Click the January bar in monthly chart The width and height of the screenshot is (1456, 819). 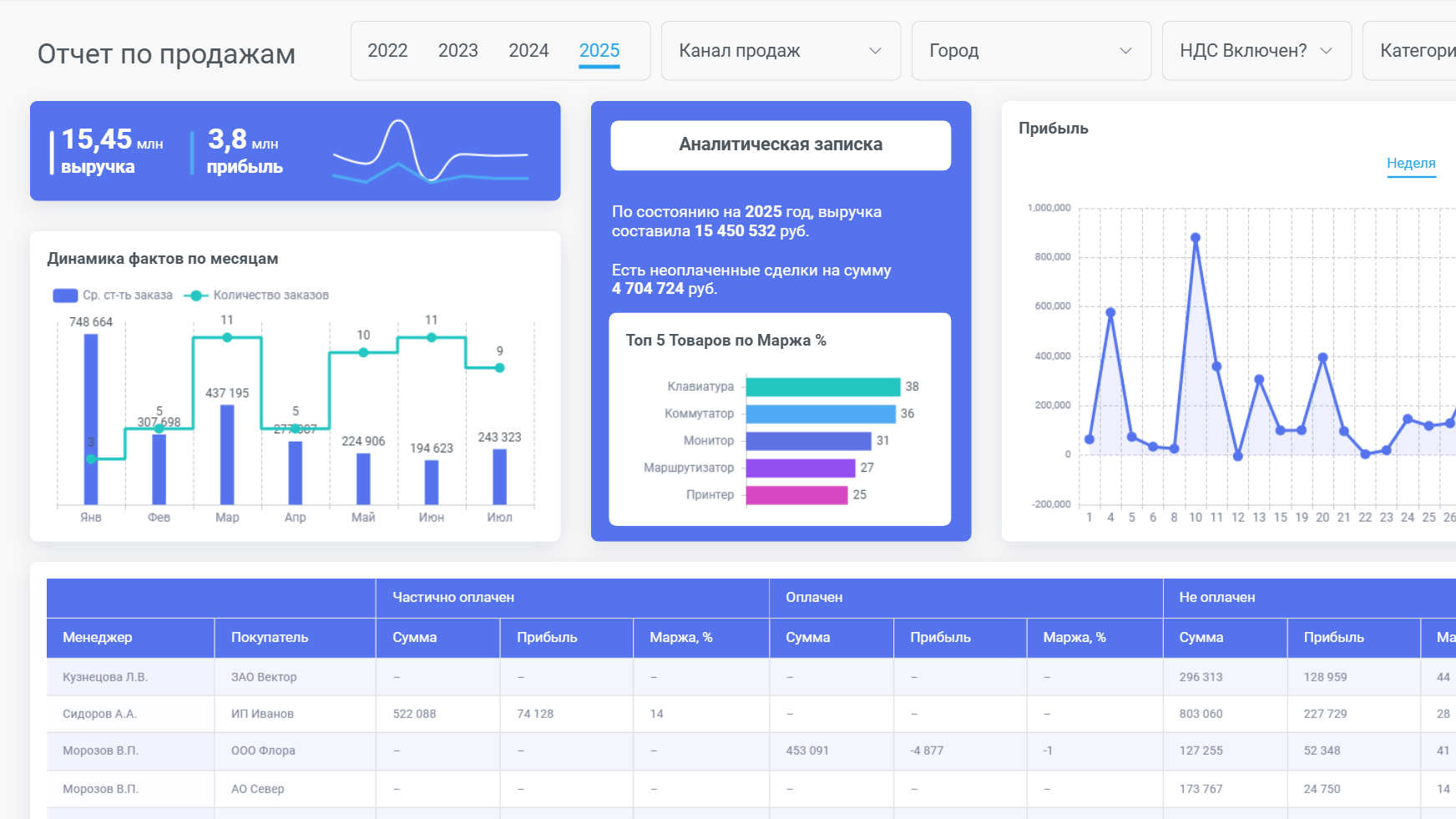coord(91,419)
